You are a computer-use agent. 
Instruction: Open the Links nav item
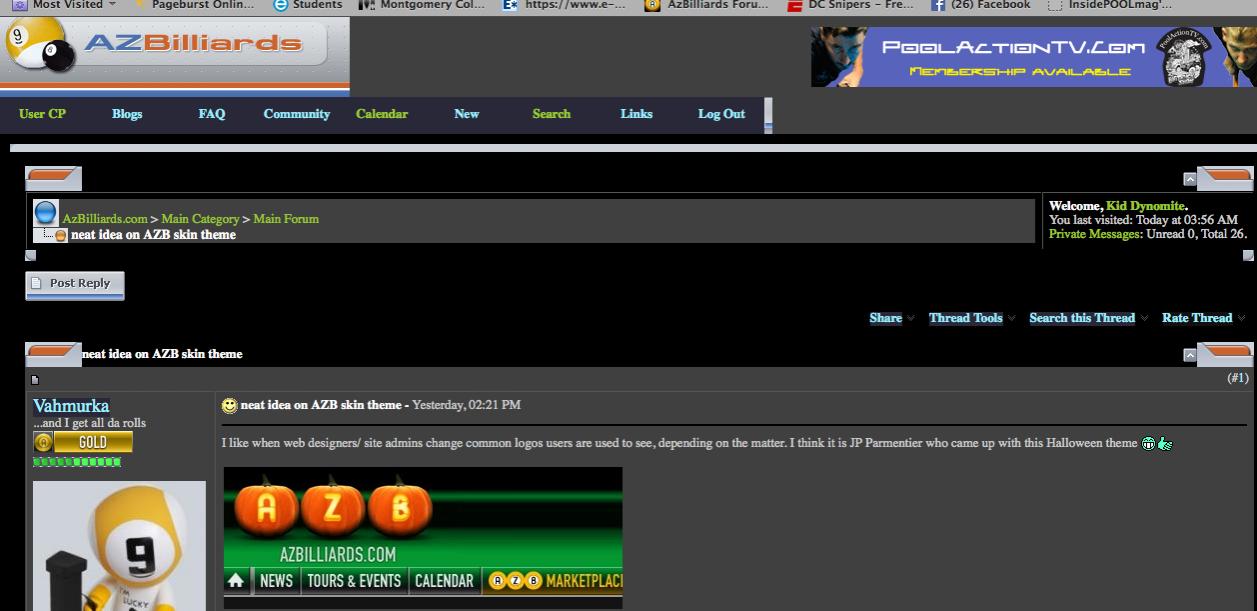[x=636, y=114]
